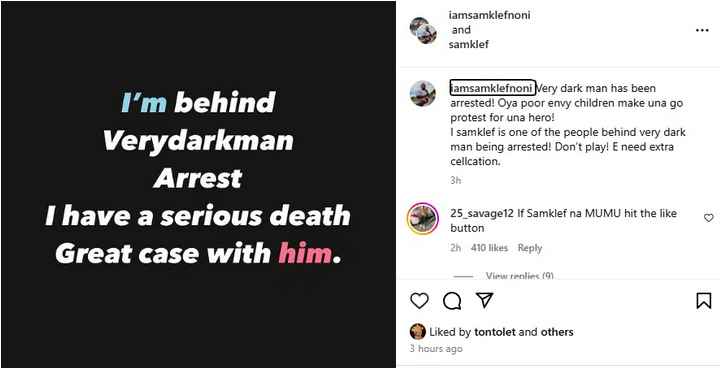Click tontolet's small avatar beside Liked by
The width and height of the screenshot is (720, 368).
[x=417, y=332]
